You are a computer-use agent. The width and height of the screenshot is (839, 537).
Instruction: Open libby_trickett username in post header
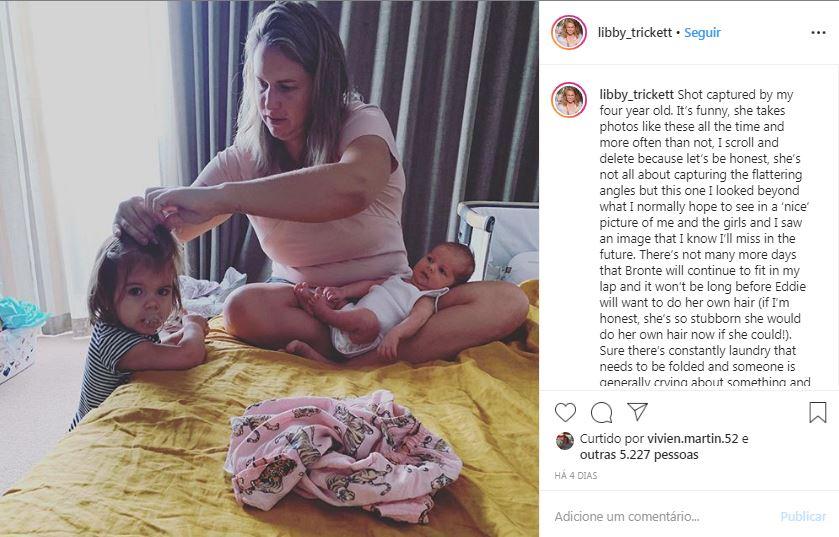635,33
